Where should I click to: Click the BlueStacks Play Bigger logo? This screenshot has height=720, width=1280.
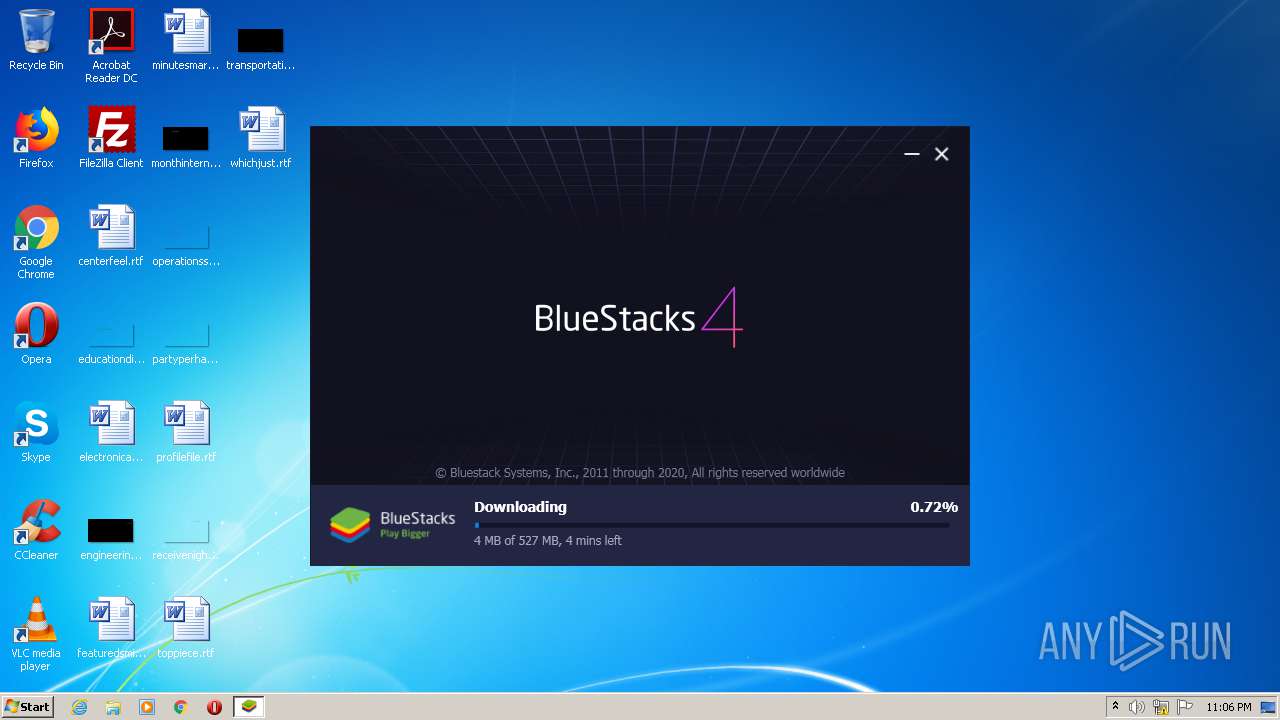(393, 524)
